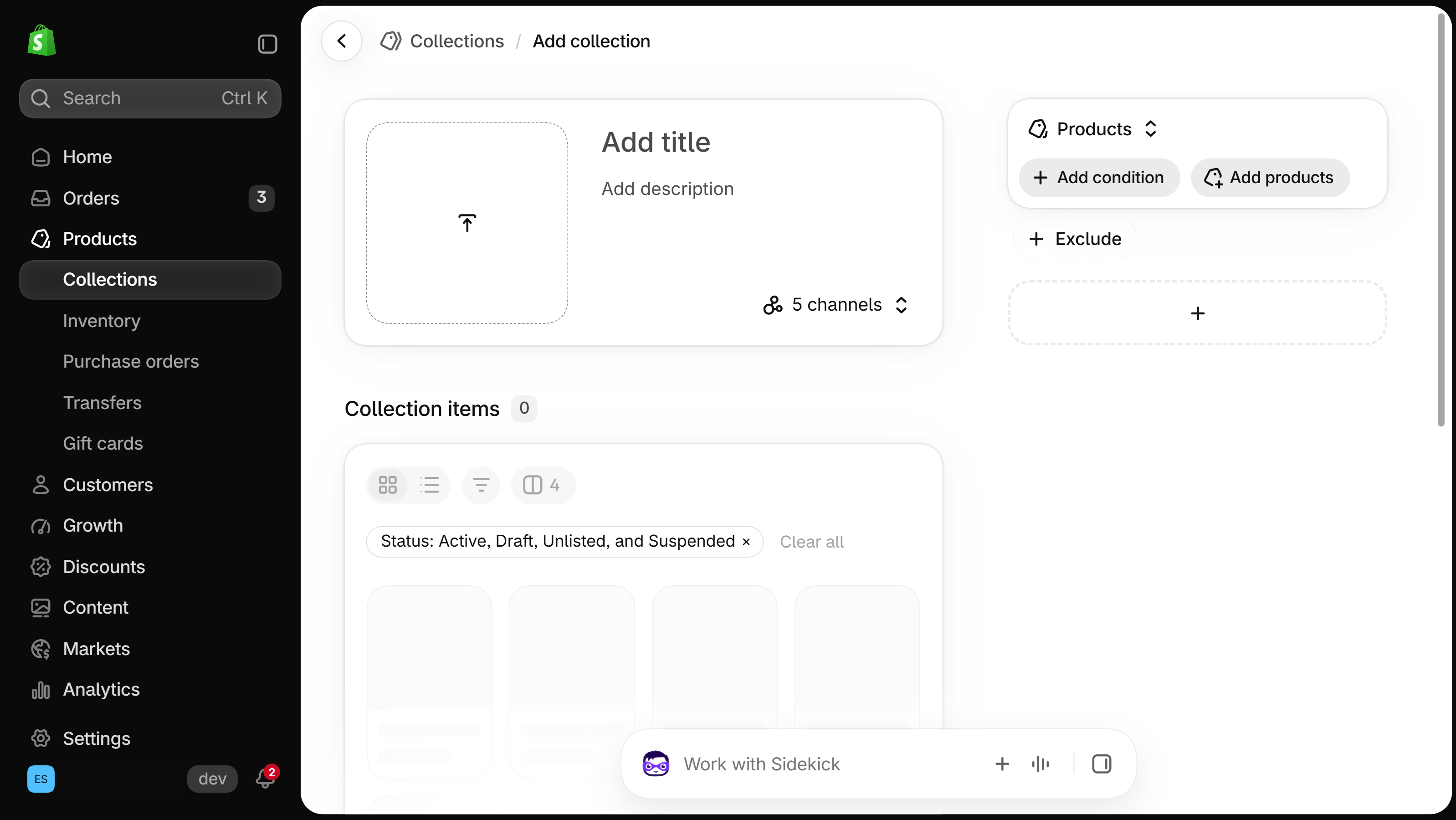Viewport: 1456px width, 820px height.
Task: Open Home in the sidebar
Action: point(150,157)
